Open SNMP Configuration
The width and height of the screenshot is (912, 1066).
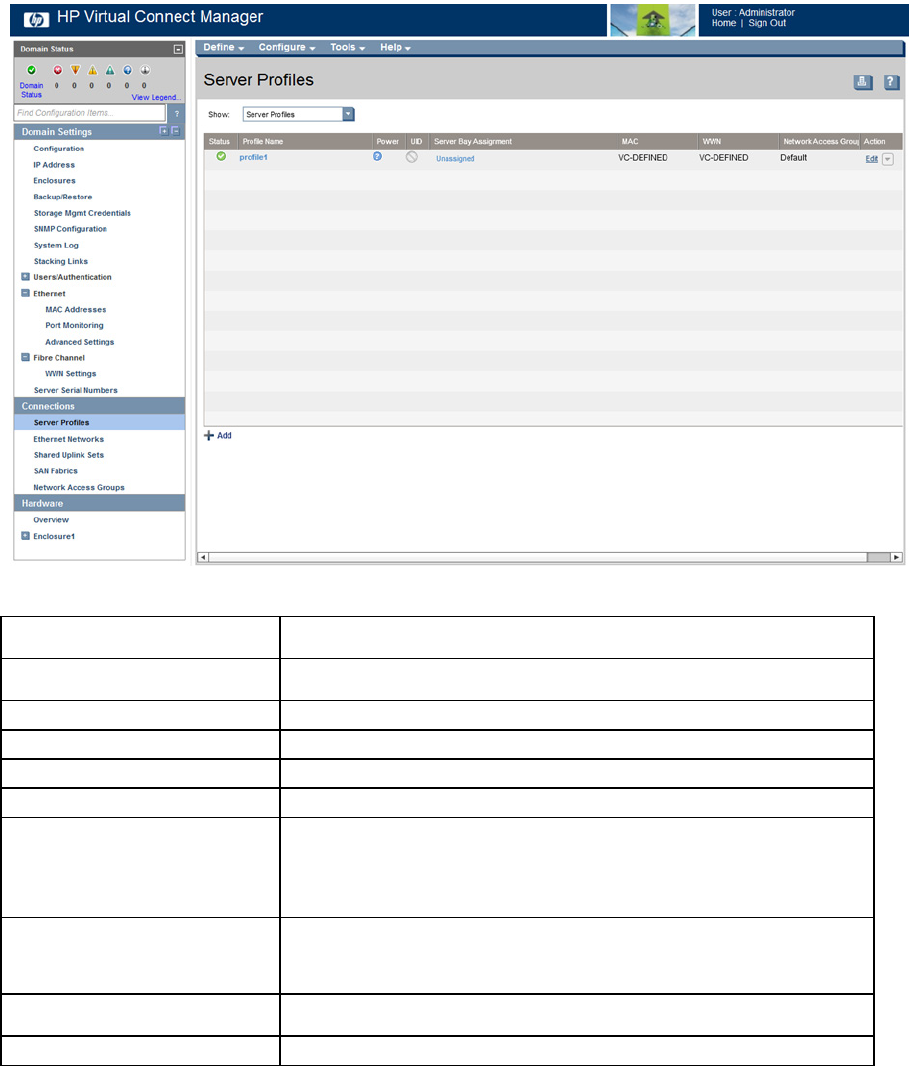pos(70,229)
